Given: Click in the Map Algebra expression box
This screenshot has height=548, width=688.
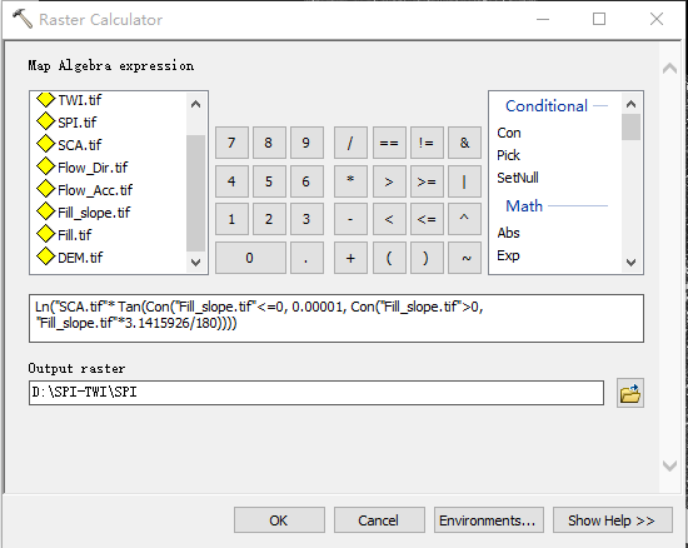Looking at the screenshot, I should point(337,319).
